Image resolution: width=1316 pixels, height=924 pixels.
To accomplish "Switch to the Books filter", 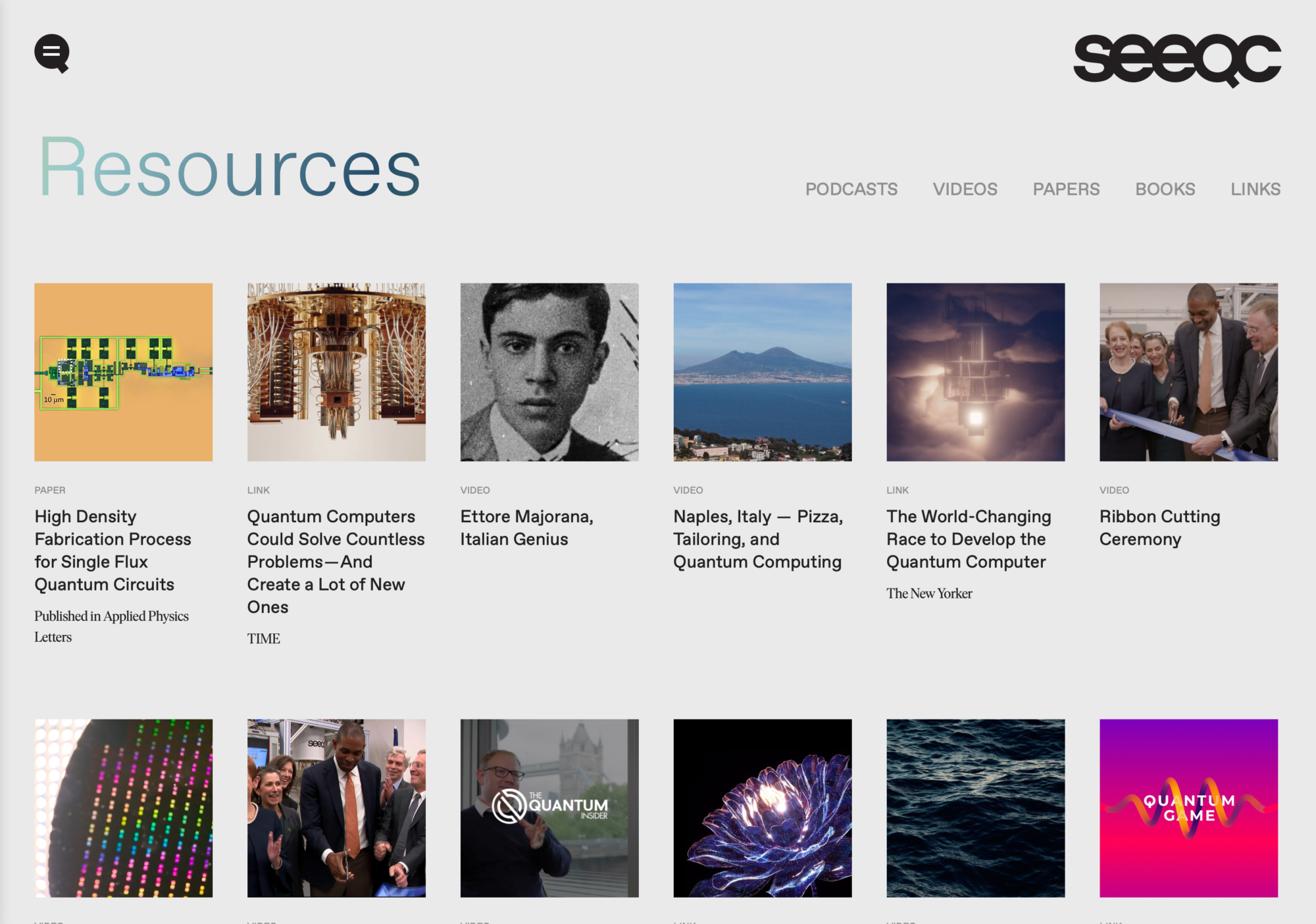I will point(1165,189).
